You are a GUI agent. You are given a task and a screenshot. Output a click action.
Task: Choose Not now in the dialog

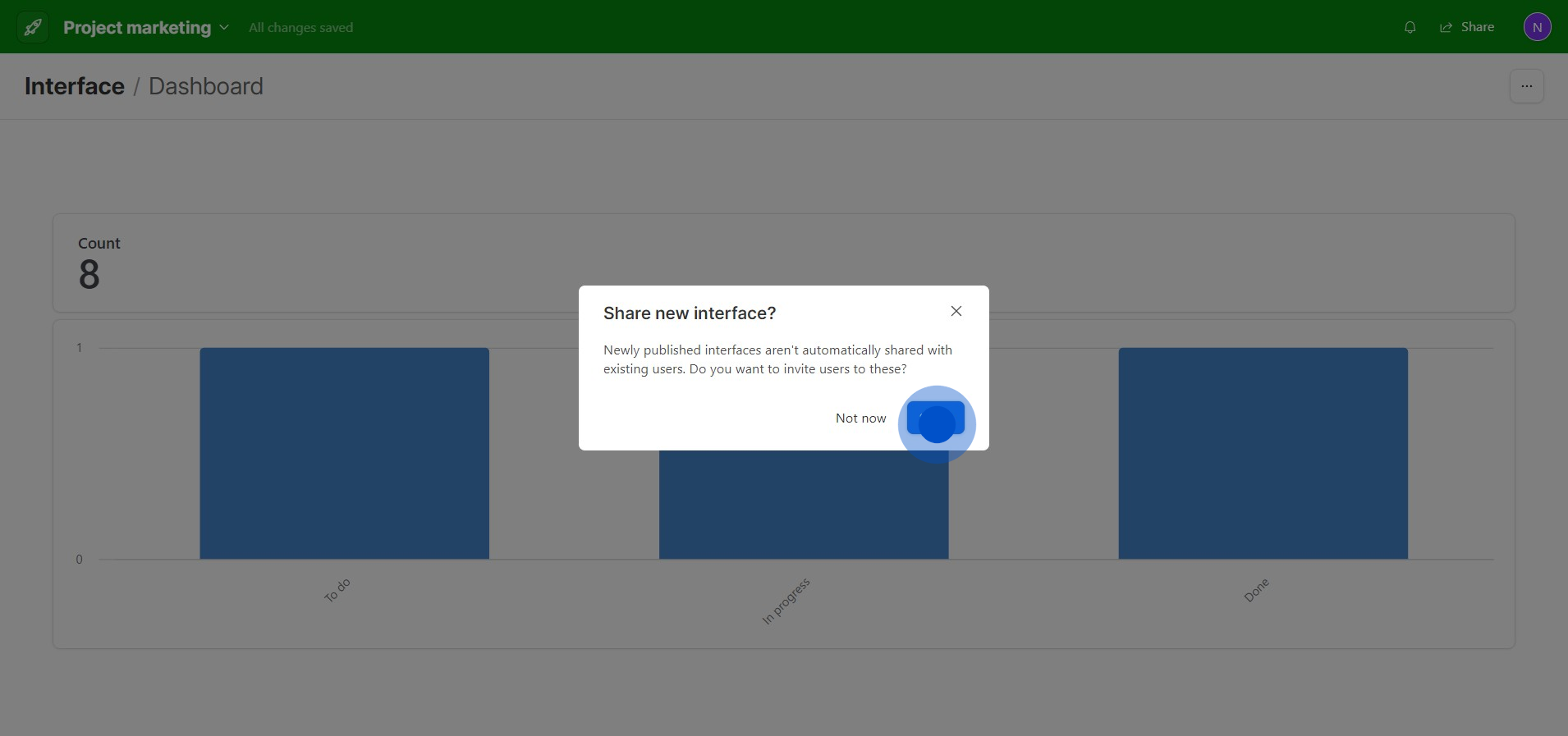coord(860,418)
